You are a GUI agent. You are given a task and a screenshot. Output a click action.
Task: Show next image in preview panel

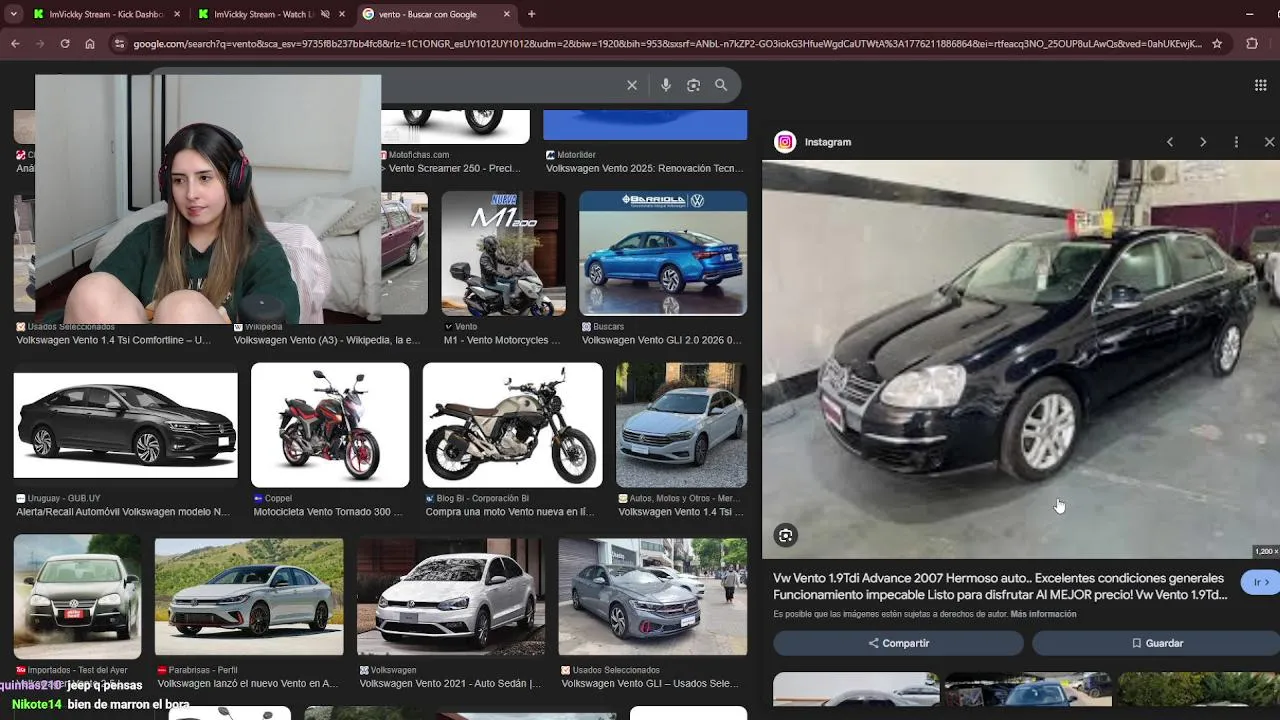click(1203, 142)
